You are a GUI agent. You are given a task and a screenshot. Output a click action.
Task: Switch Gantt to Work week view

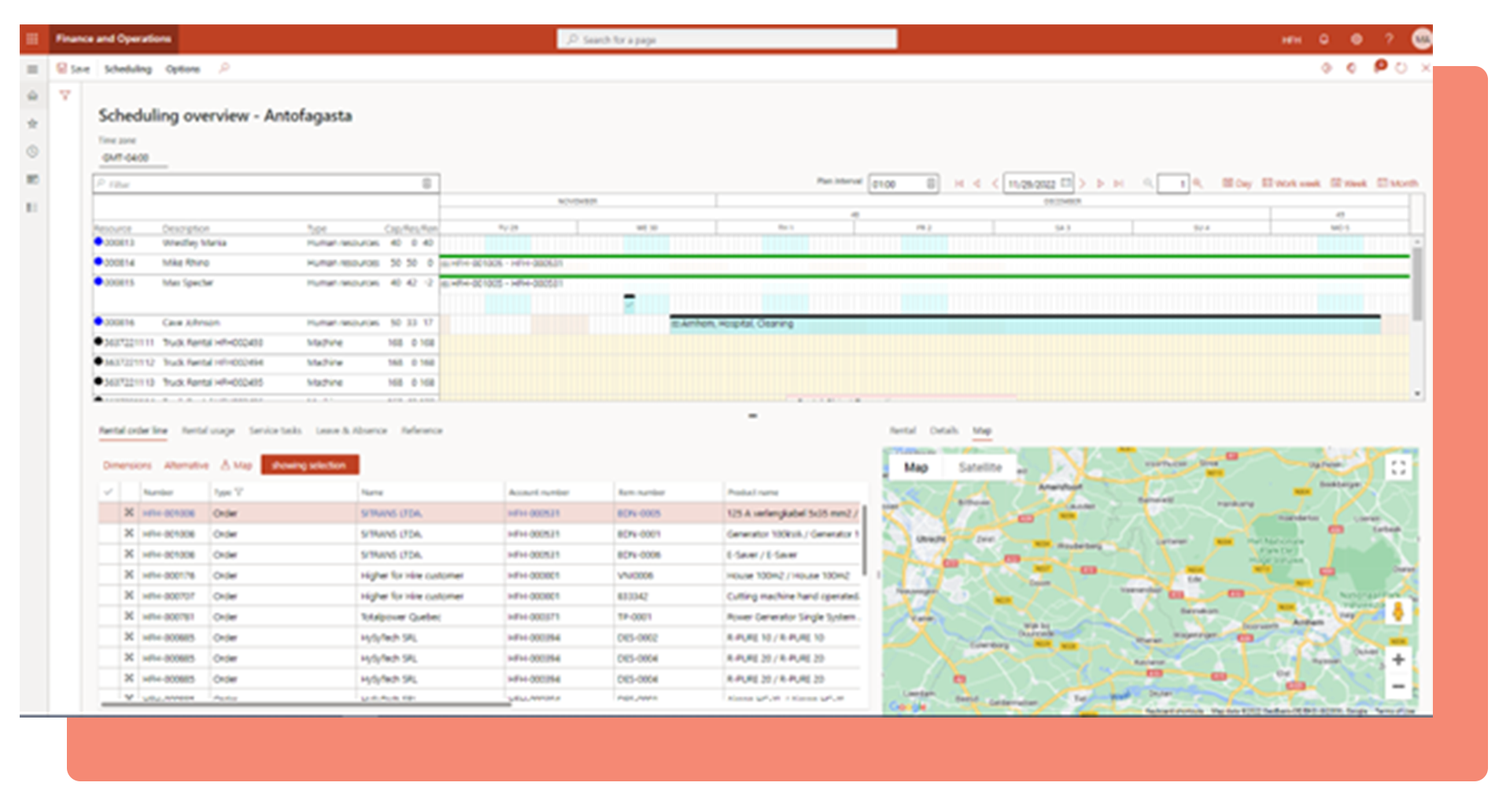click(1291, 183)
